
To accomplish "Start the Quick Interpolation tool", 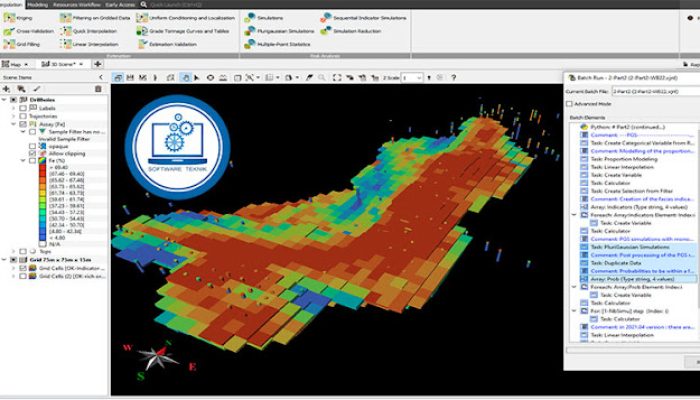I will 88,31.
